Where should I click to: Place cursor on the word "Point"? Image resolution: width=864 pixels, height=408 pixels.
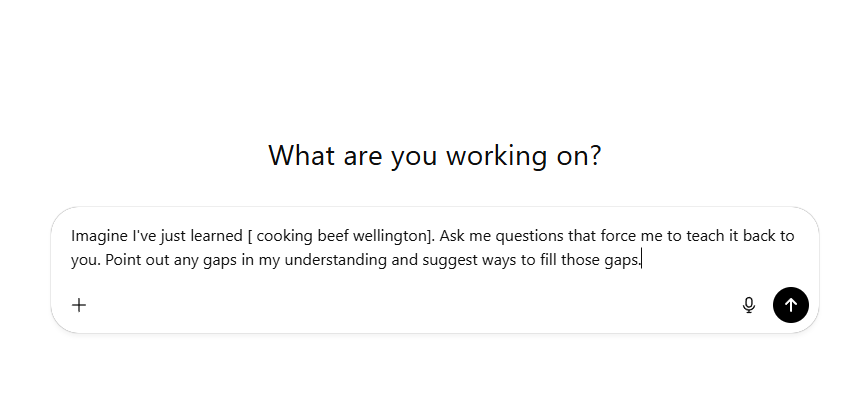123,261
